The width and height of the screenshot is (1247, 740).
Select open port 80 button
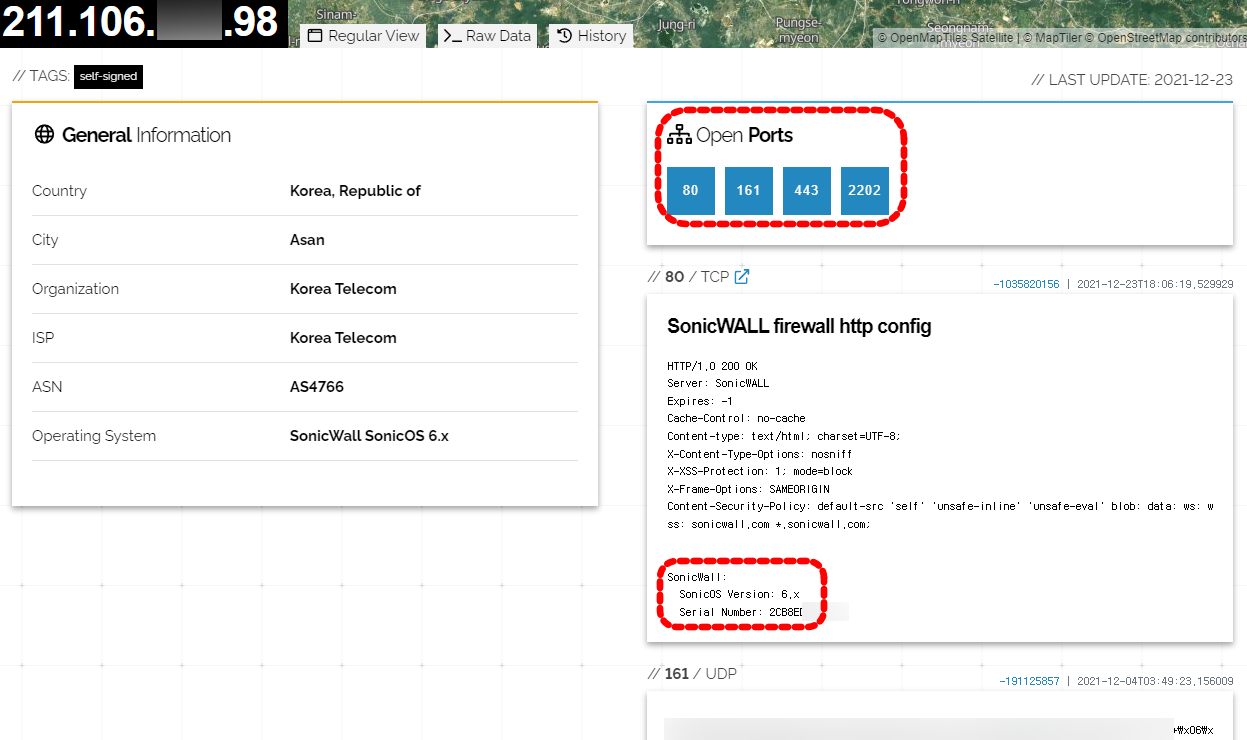point(691,191)
